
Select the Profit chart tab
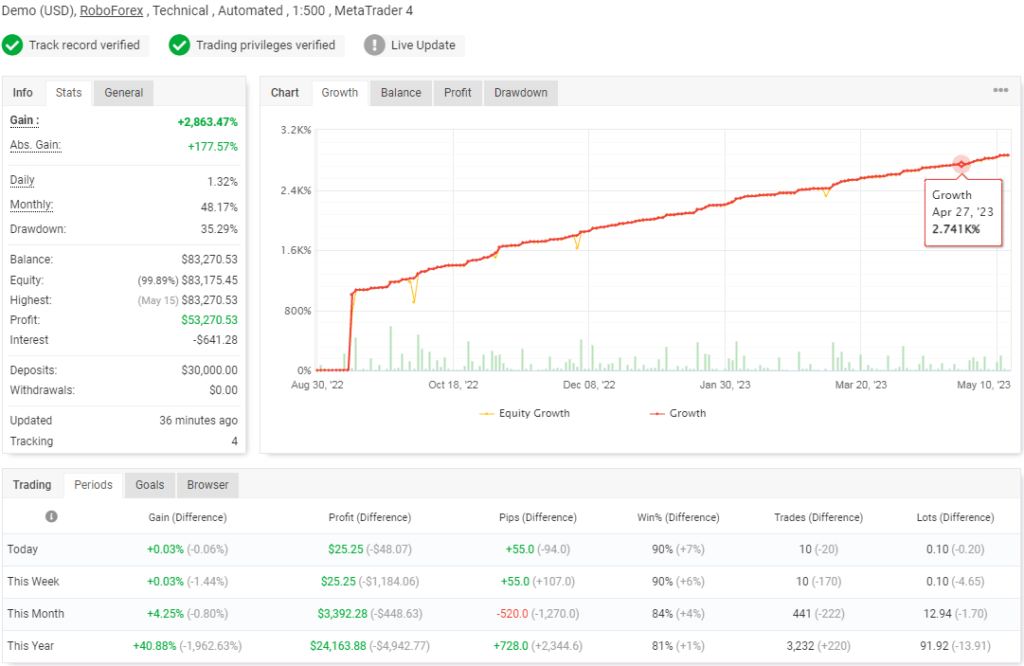click(457, 93)
